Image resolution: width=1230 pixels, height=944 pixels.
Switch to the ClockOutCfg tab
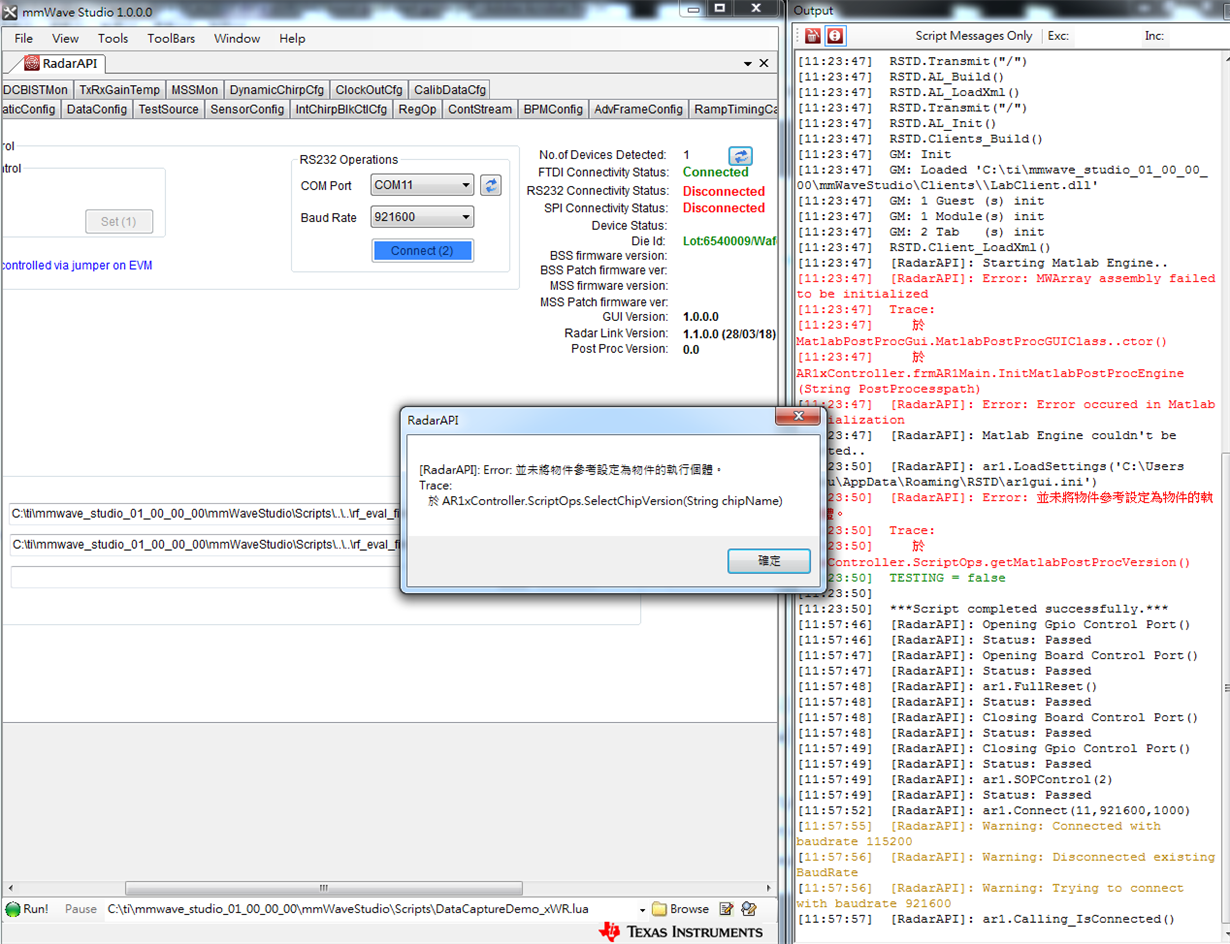click(369, 90)
